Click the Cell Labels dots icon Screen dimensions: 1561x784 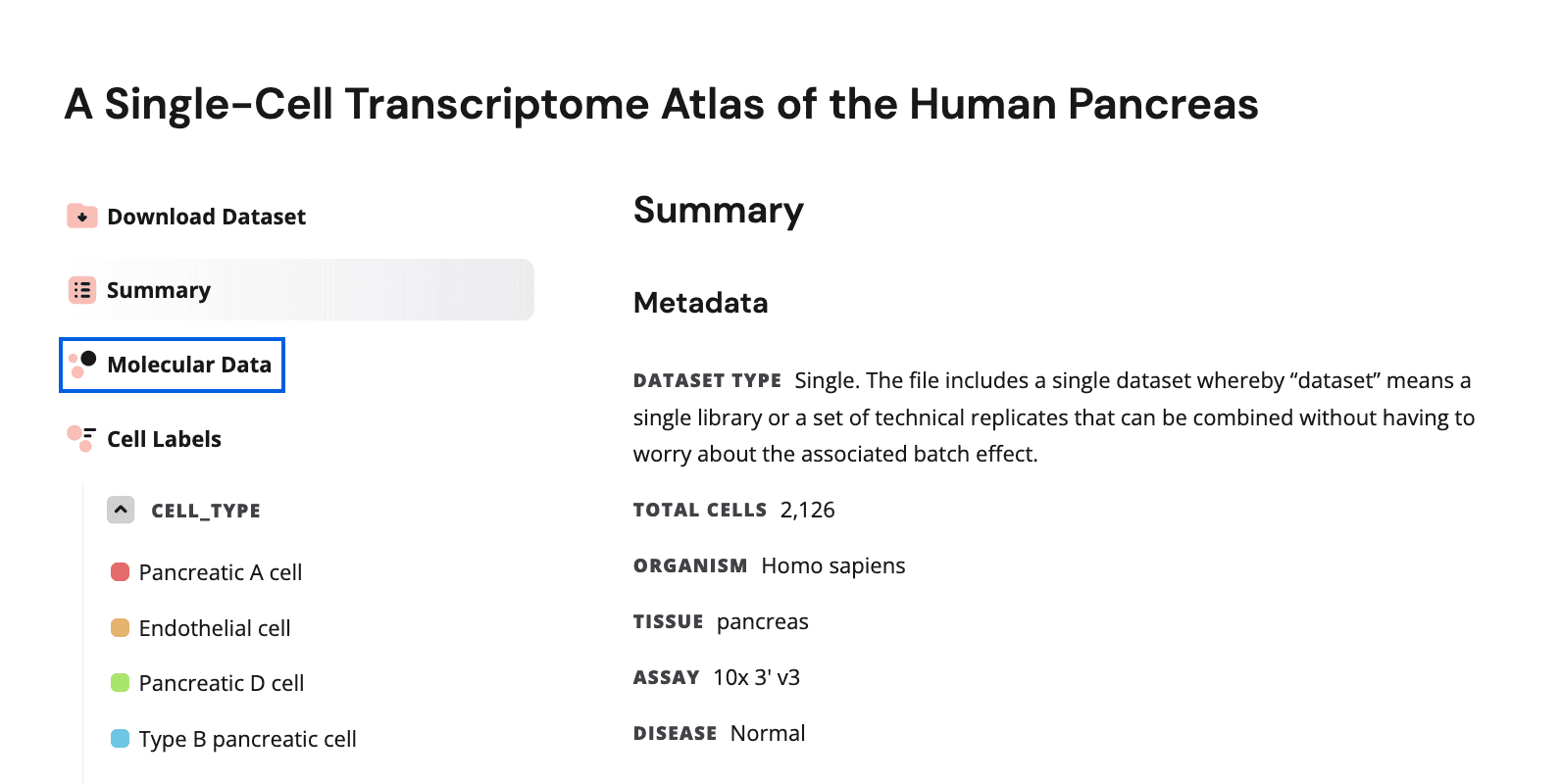[x=82, y=437]
